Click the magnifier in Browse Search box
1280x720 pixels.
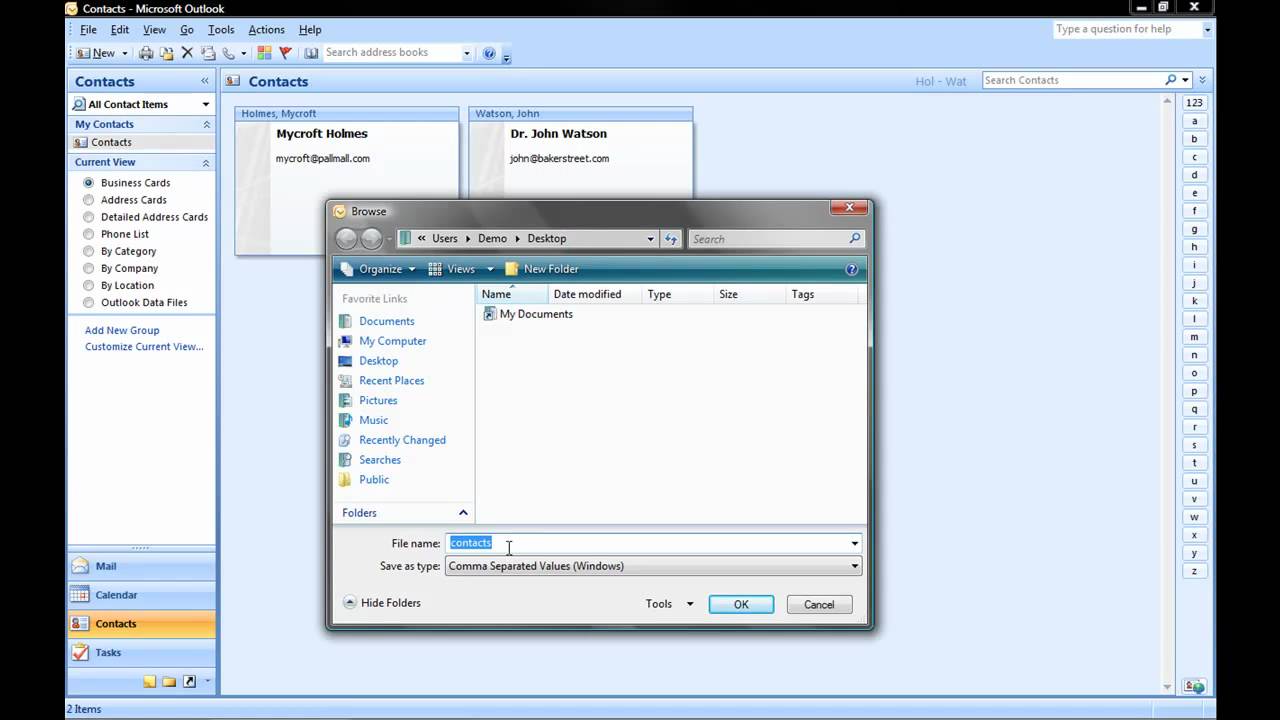pyautogui.click(x=855, y=238)
